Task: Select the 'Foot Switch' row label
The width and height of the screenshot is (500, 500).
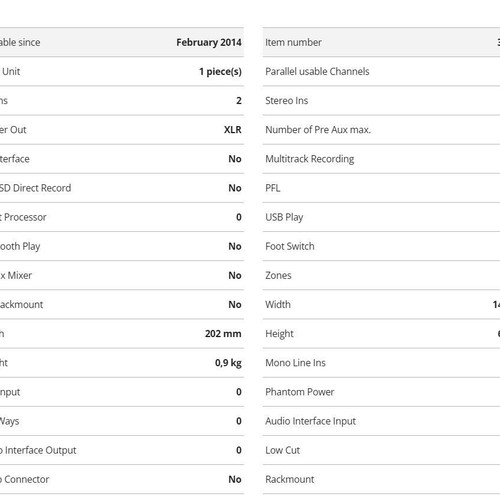Action: (290, 246)
